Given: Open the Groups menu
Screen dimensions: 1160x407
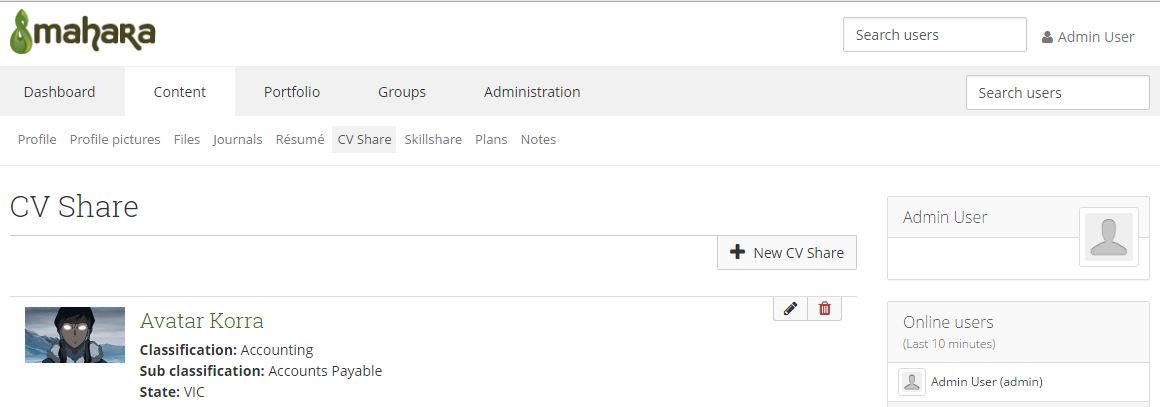Looking at the screenshot, I should [402, 92].
